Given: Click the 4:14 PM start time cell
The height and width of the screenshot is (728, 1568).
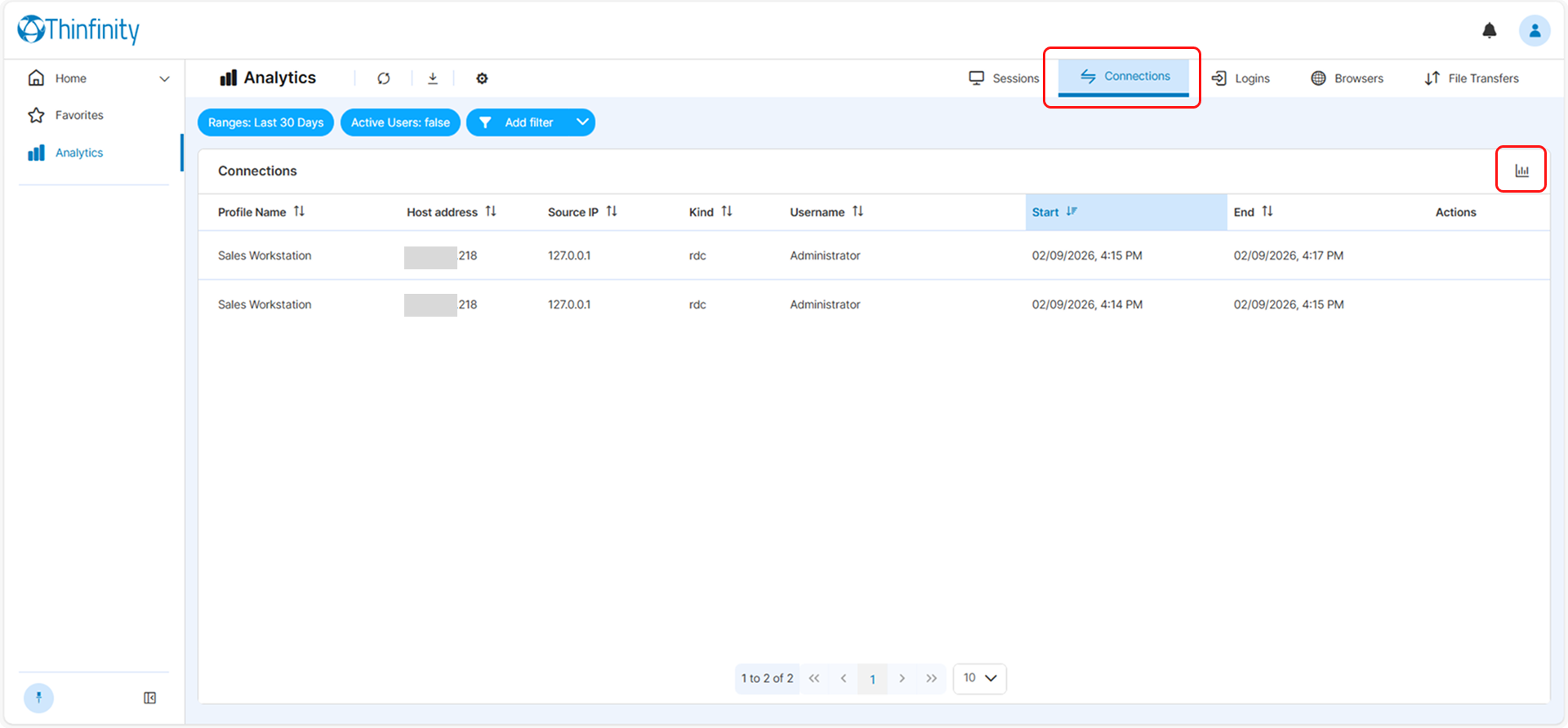Looking at the screenshot, I should coord(1087,304).
